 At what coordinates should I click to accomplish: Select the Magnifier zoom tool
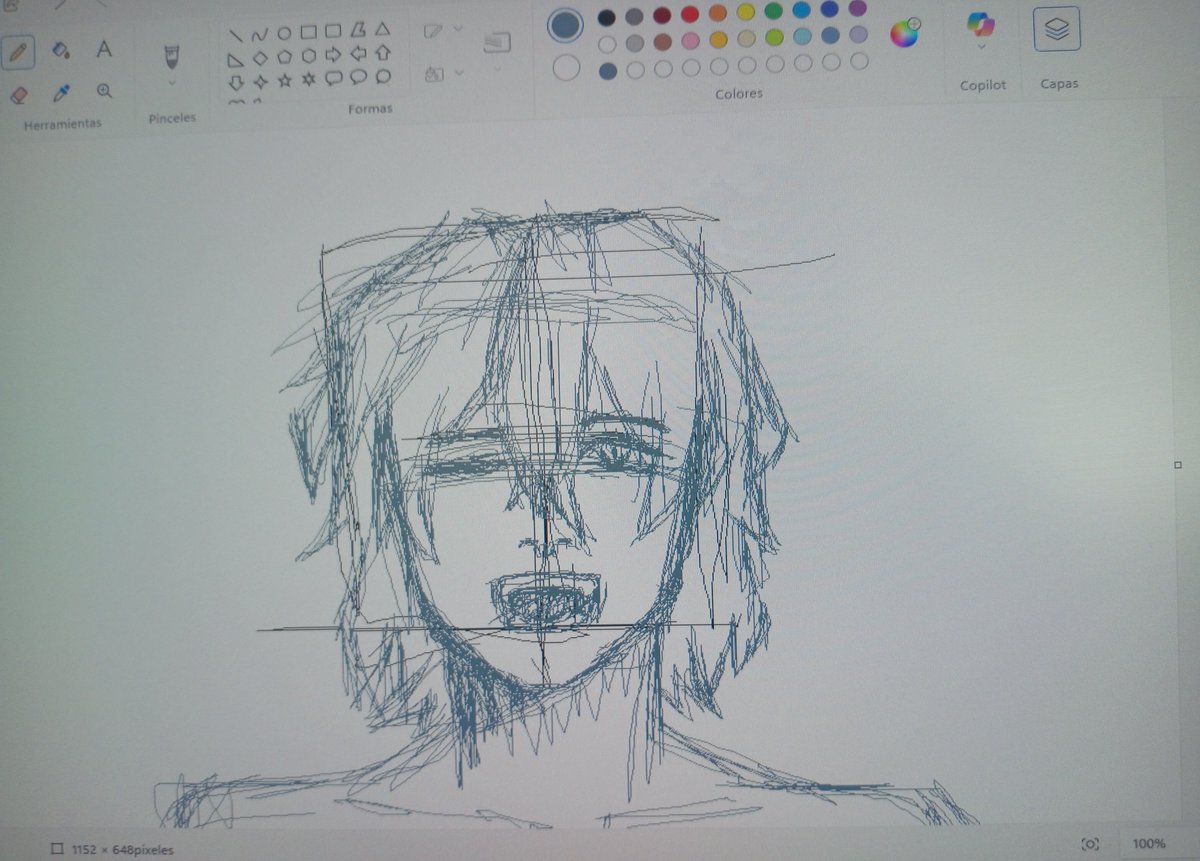click(104, 92)
